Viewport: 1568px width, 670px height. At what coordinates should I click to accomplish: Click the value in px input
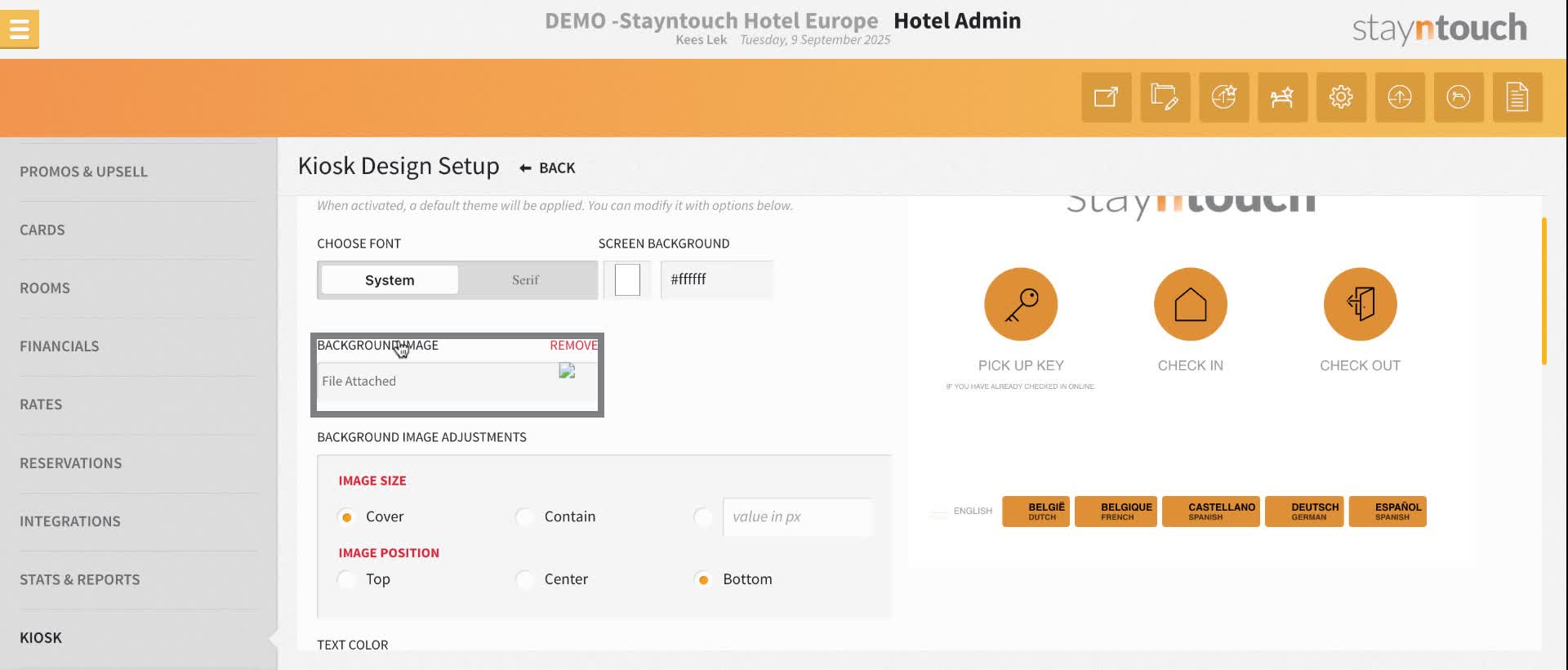[x=798, y=517]
